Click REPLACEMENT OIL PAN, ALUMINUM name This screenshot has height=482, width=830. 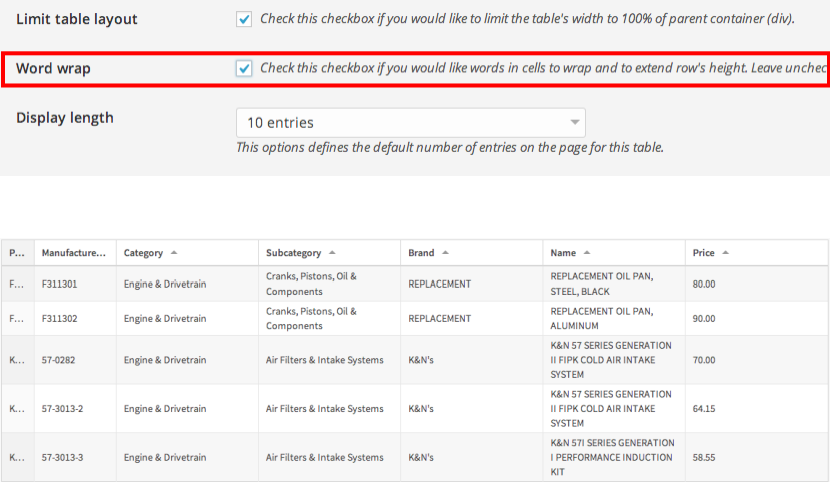click(x=602, y=319)
